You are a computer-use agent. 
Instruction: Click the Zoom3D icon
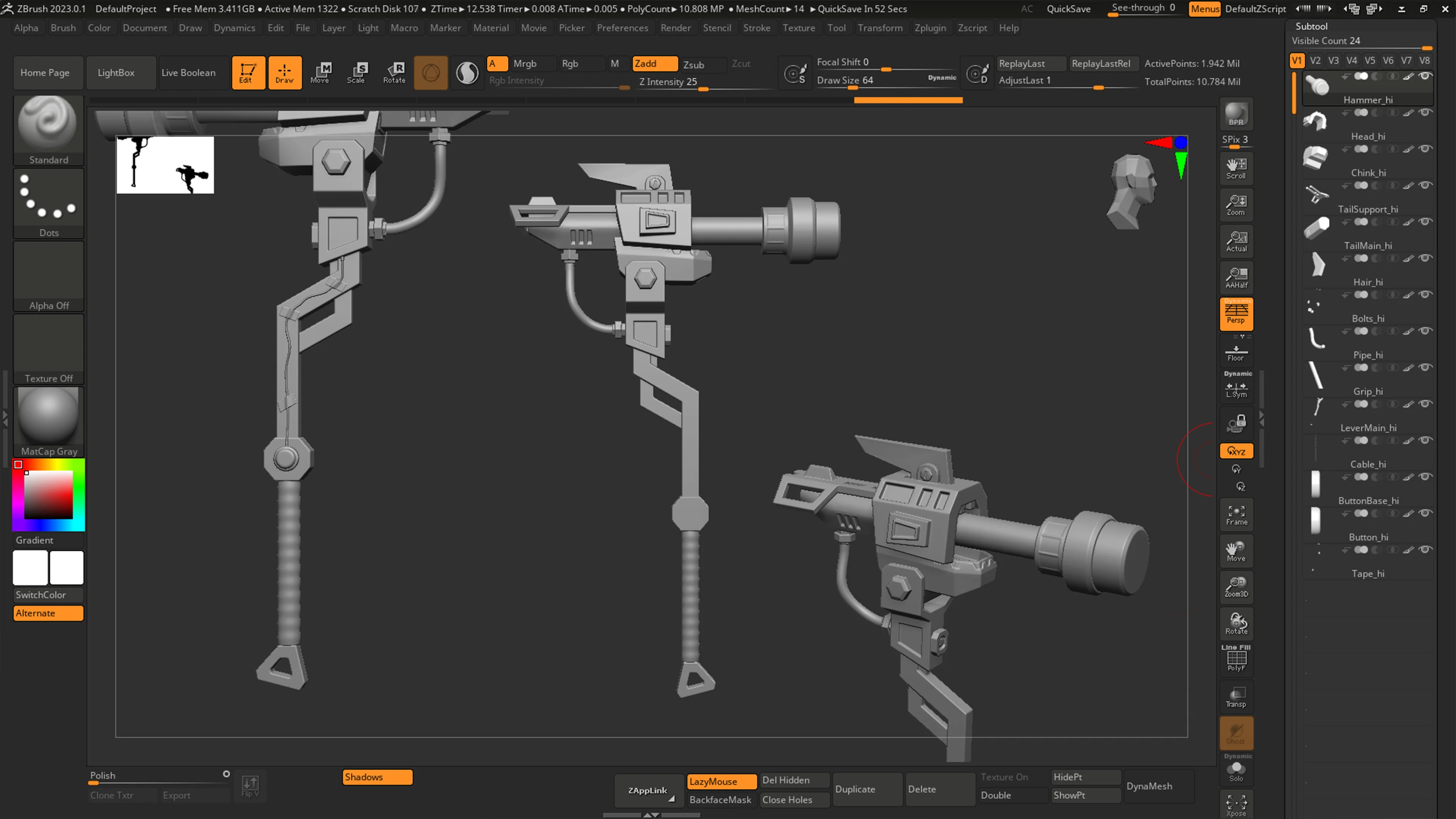[x=1236, y=587]
